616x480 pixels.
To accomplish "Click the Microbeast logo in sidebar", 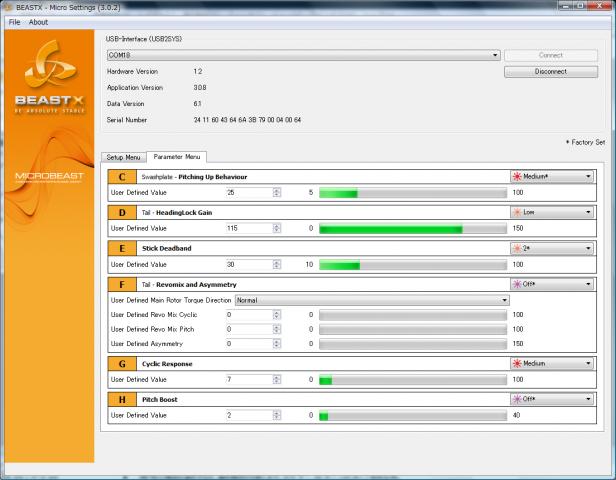I will click(49, 177).
